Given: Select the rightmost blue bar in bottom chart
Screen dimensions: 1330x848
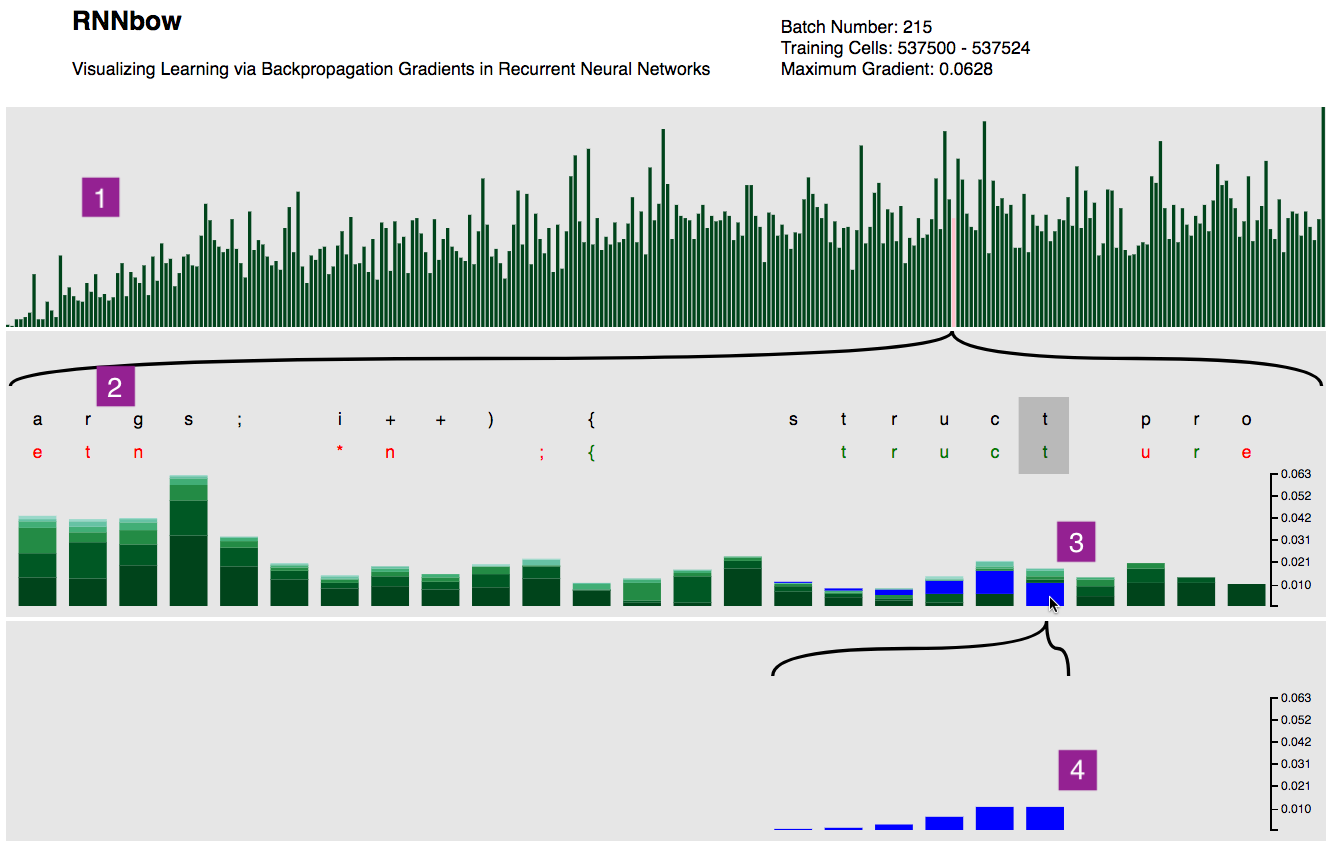Looking at the screenshot, I should 1045,818.
